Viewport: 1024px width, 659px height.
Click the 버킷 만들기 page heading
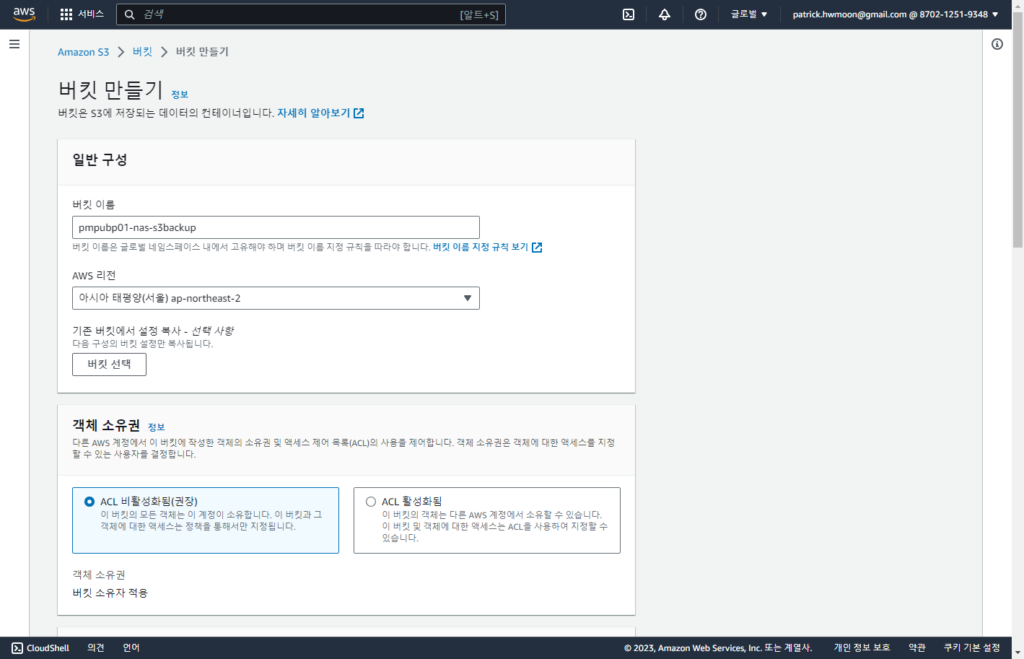(x=110, y=89)
